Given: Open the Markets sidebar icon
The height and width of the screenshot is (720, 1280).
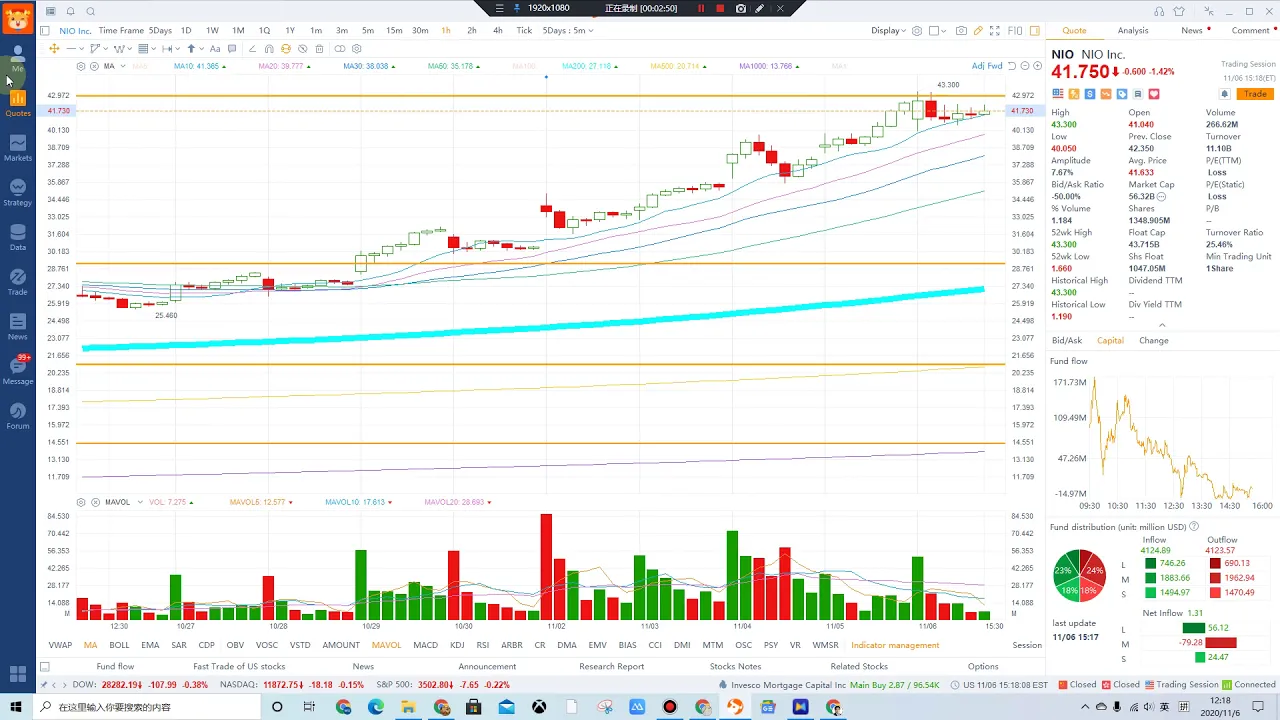Looking at the screenshot, I should click(18, 148).
